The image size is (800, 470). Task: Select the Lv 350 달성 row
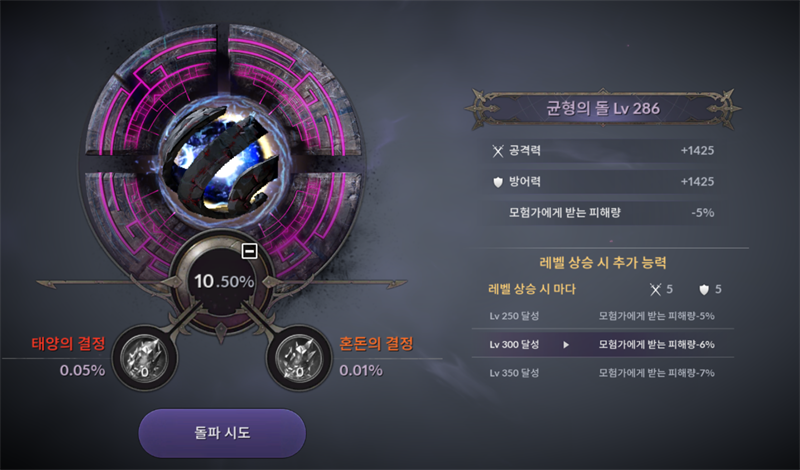pos(603,373)
